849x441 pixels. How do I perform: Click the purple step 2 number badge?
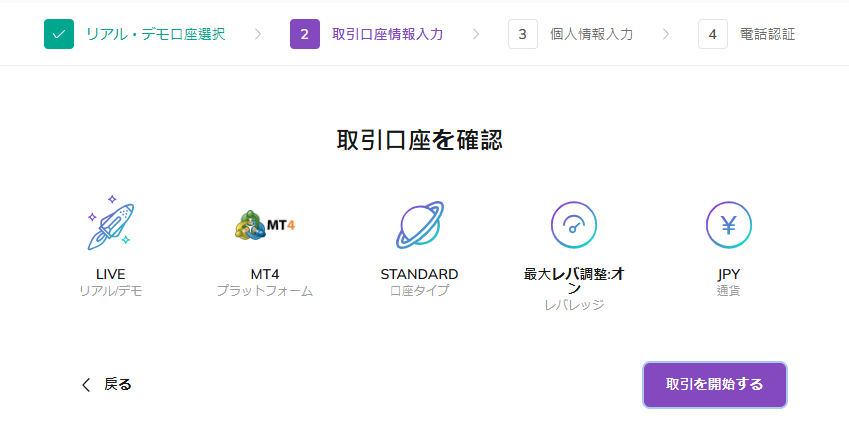tap(305, 34)
